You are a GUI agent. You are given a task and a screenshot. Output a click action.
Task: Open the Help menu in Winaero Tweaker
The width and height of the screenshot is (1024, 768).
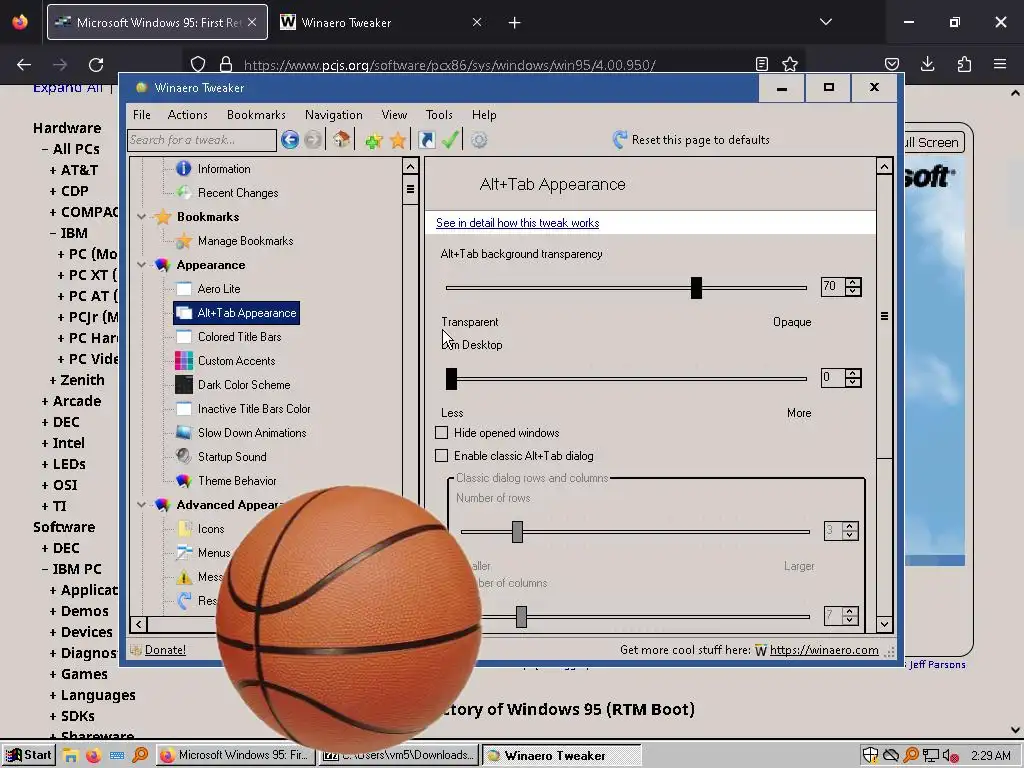point(484,115)
